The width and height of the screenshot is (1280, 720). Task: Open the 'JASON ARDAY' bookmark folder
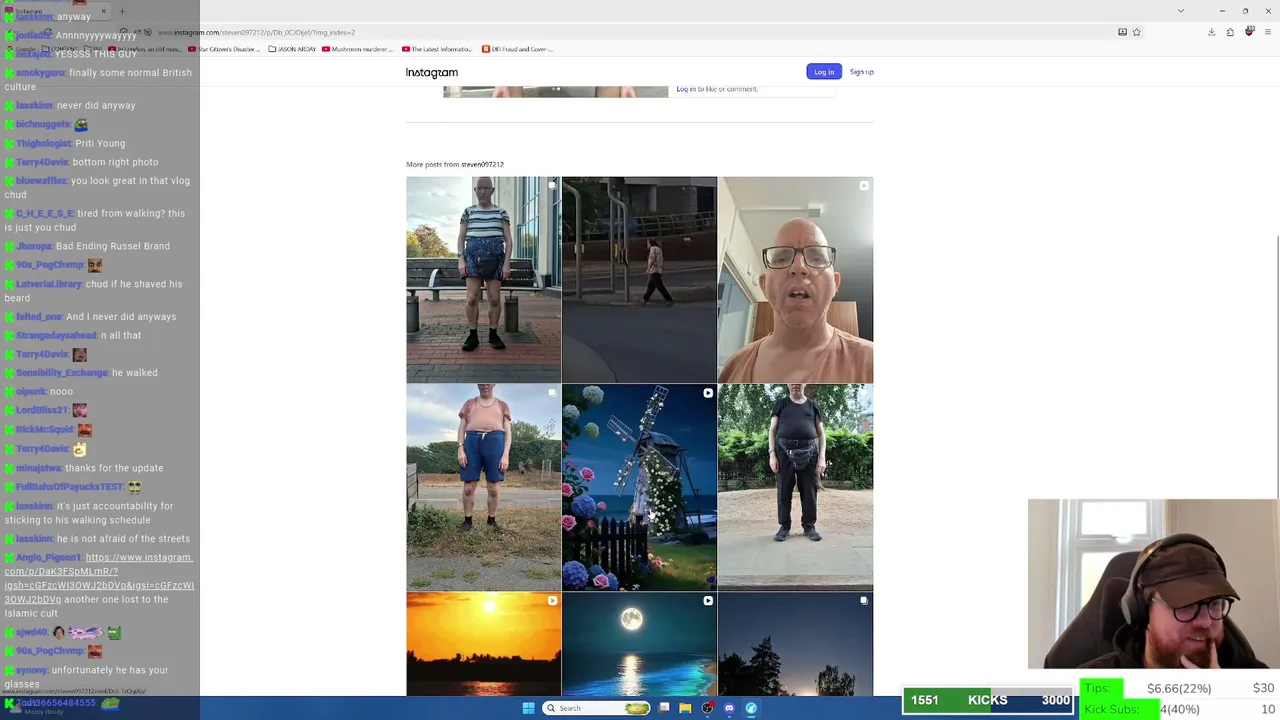[x=292, y=49]
